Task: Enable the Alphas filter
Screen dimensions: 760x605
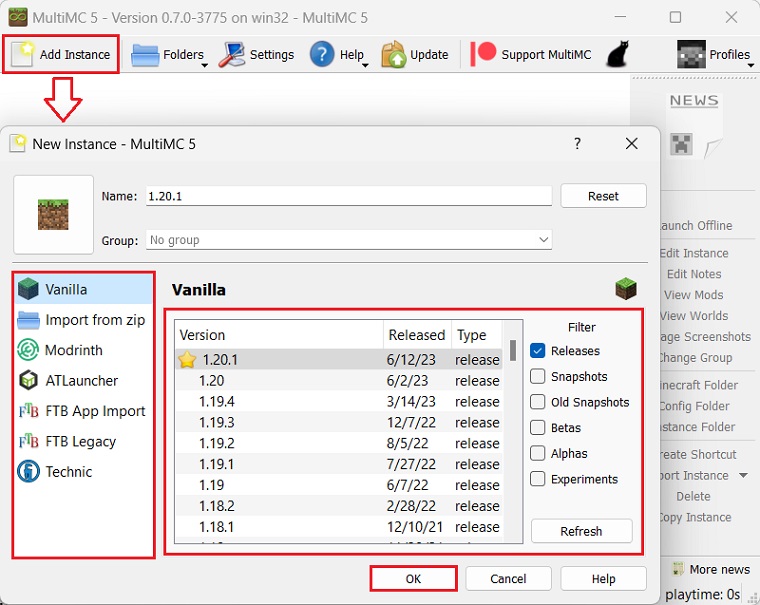Action: tap(538, 453)
